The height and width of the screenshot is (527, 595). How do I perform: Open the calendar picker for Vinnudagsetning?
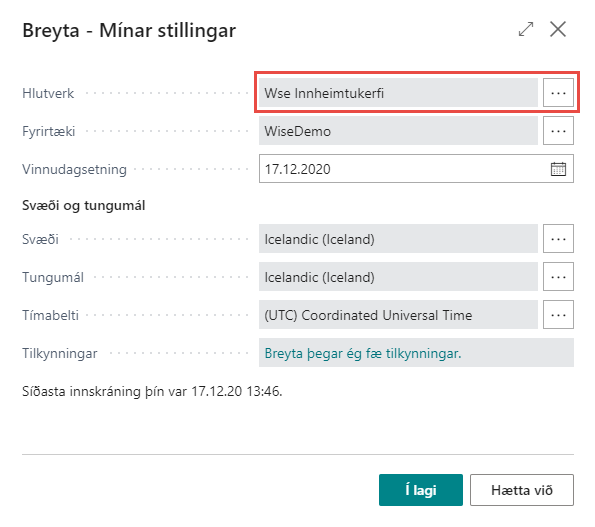[558, 169]
